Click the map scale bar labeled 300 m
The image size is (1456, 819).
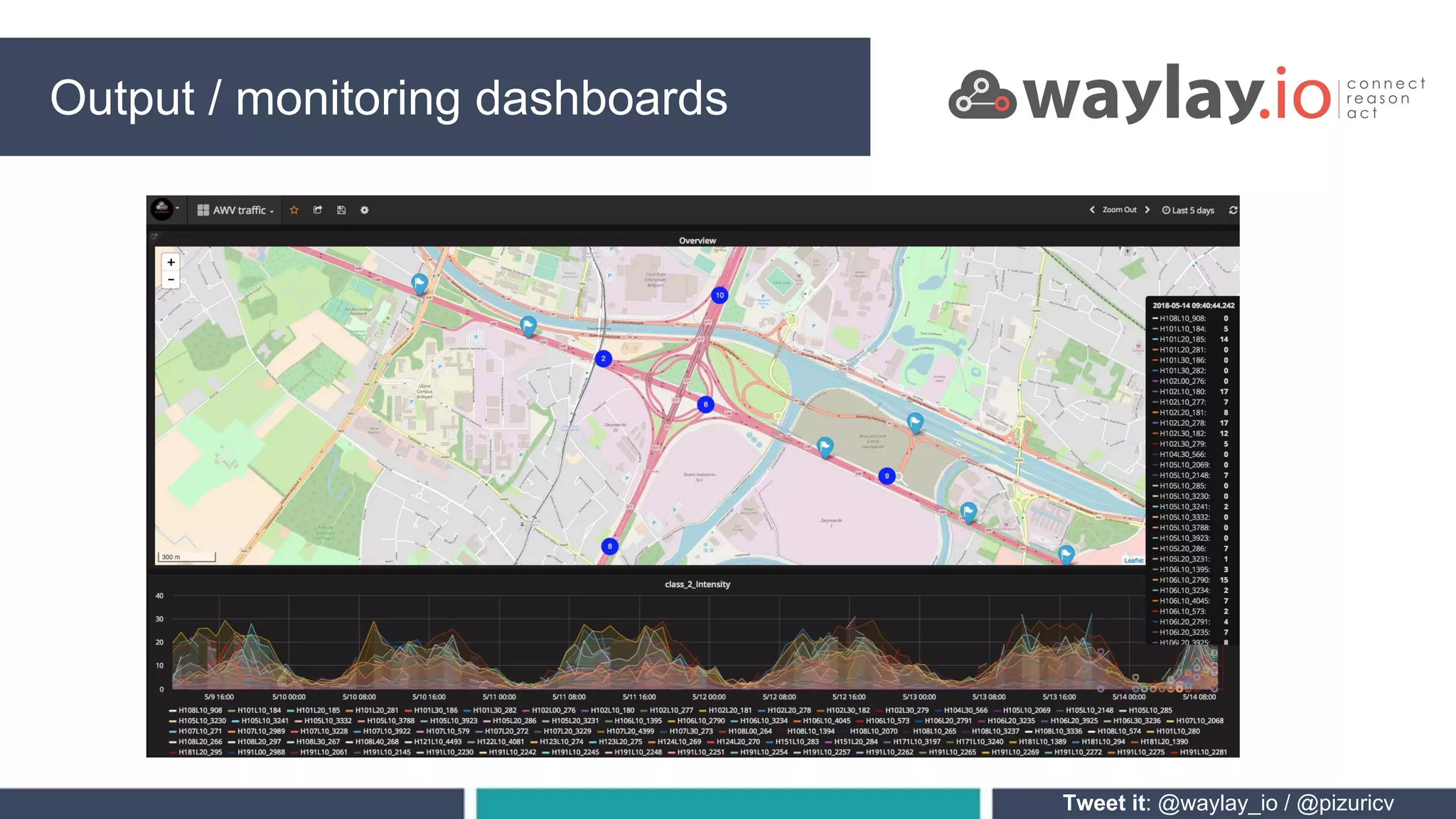pyautogui.click(x=186, y=557)
